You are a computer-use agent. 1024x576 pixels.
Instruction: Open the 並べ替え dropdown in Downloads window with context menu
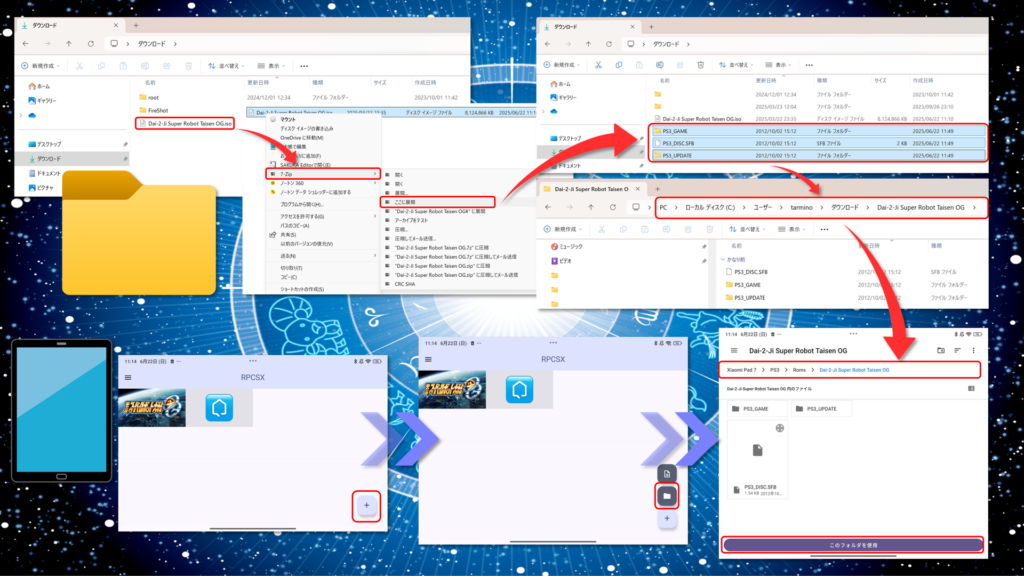tap(226, 66)
